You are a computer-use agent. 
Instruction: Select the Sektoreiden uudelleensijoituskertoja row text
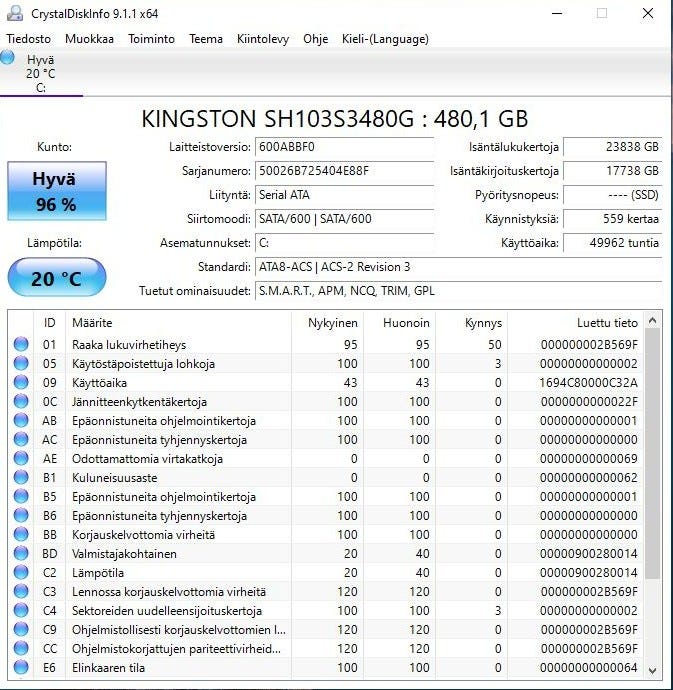167,611
